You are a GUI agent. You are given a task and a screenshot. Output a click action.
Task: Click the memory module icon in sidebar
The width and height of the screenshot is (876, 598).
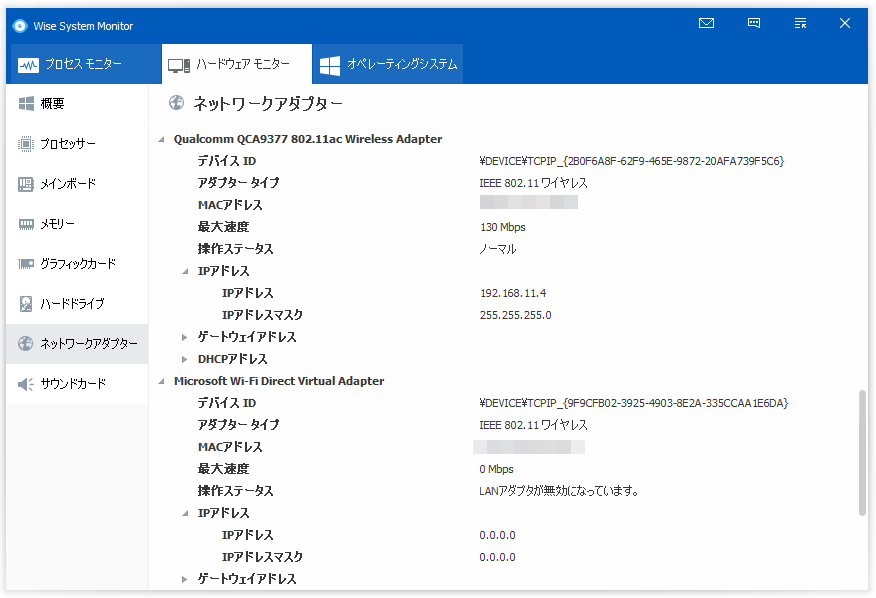[26, 224]
